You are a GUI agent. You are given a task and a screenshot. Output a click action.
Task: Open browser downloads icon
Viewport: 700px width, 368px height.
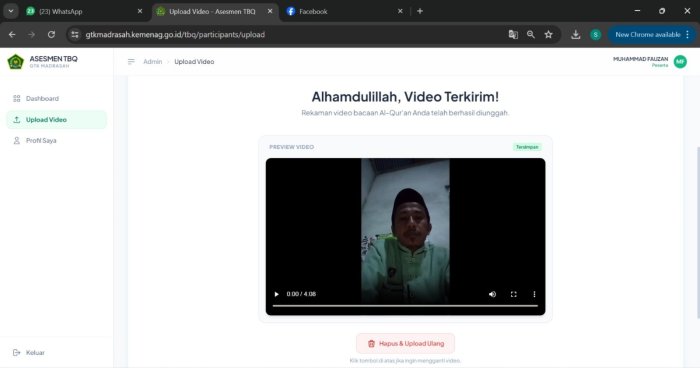pyautogui.click(x=575, y=34)
